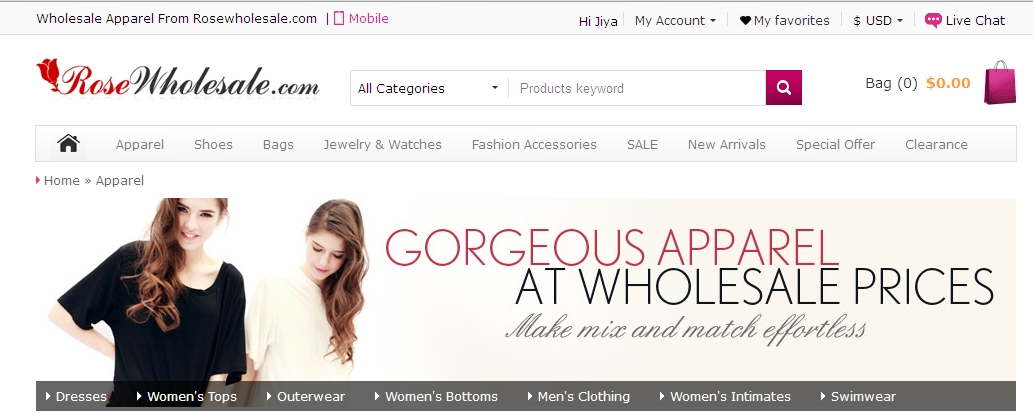Image resolution: width=1033 pixels, height=417 pixels.
Task: Select Women's Bottoms category
Action: pos(441,397)
